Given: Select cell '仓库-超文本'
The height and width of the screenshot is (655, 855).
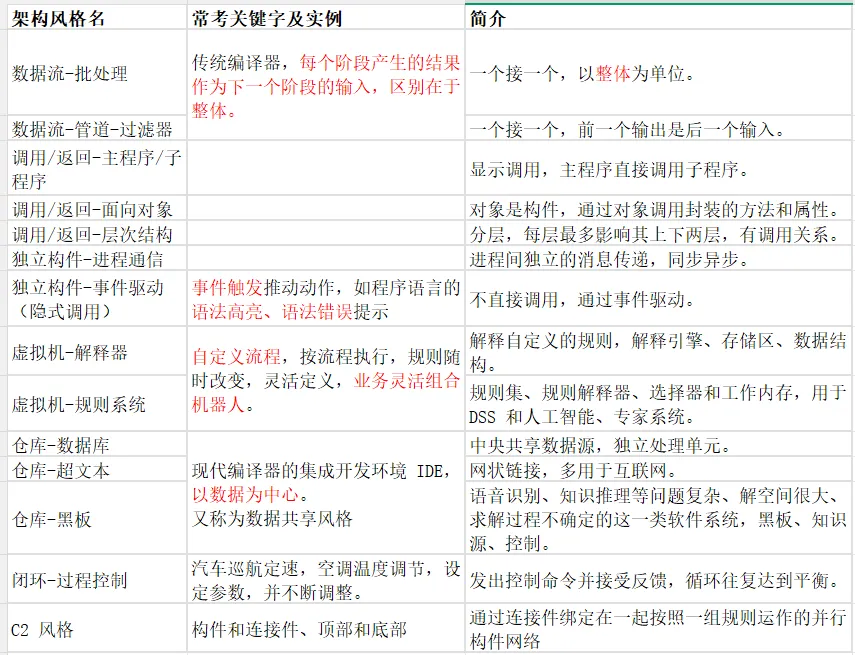Looking at the screenshot, I should 97,469.
